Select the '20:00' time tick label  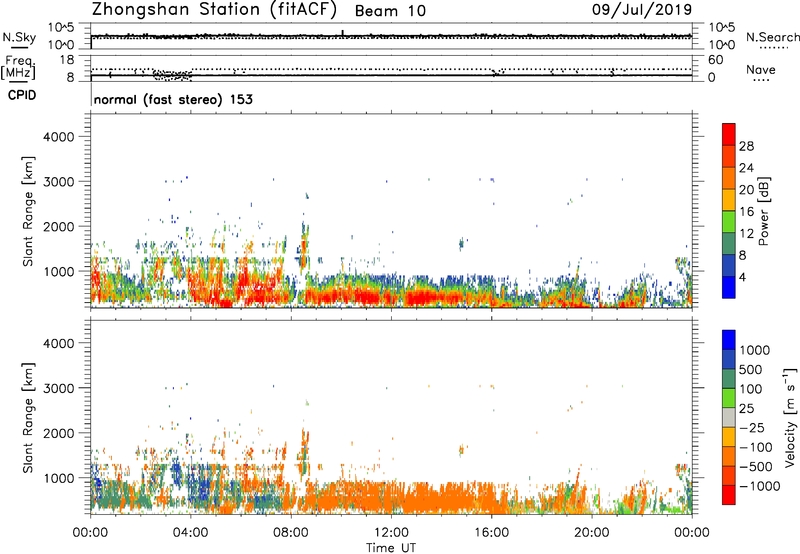(592, 533)
